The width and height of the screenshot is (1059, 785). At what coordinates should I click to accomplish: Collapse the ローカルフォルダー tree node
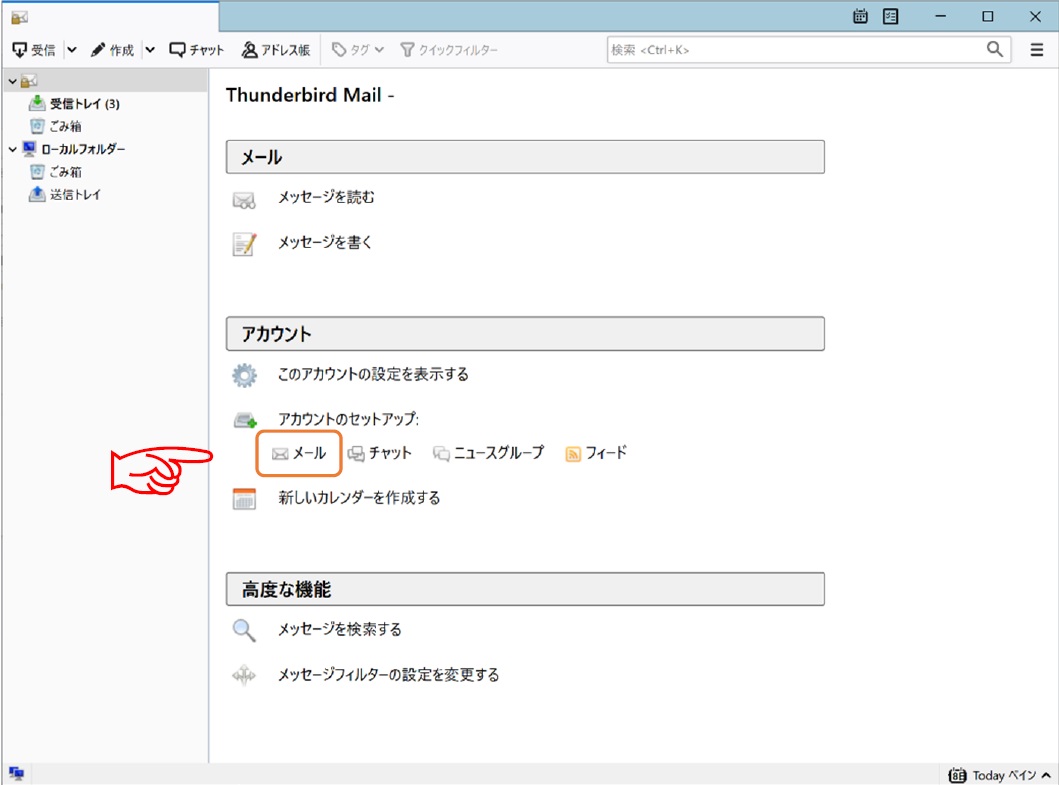[12, 149]
